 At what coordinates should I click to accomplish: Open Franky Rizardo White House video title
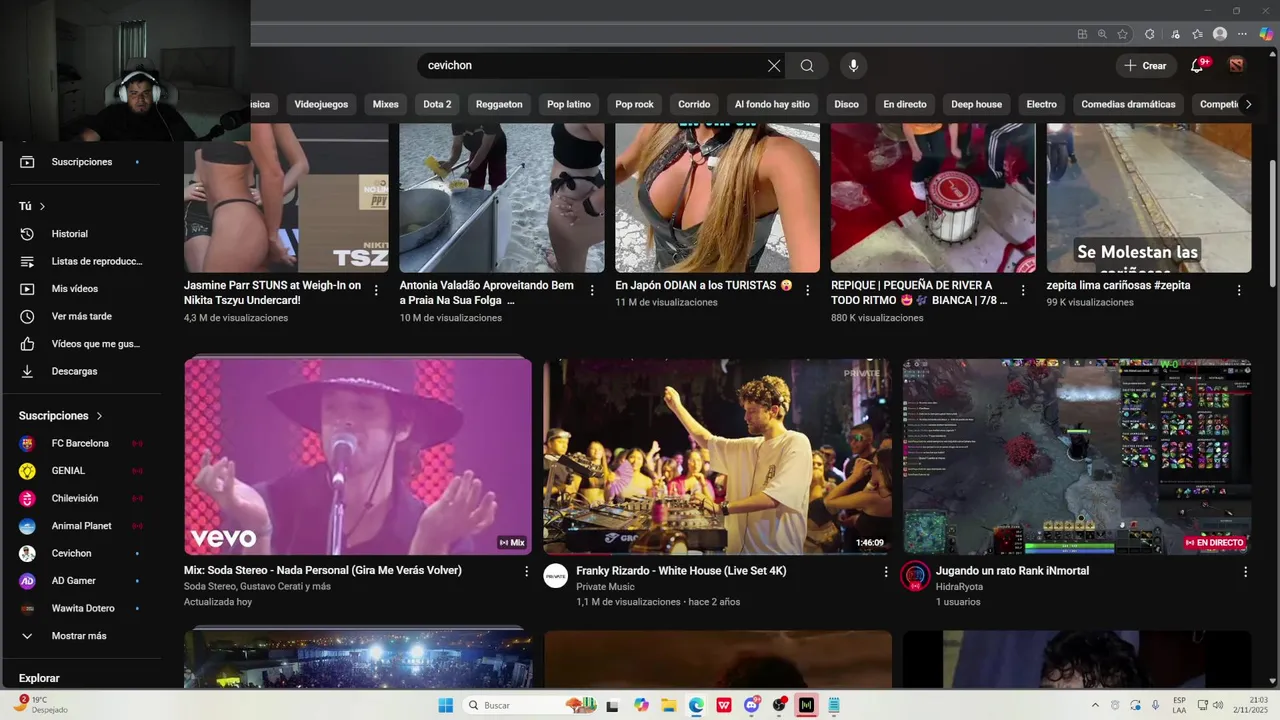pos(681,571)
